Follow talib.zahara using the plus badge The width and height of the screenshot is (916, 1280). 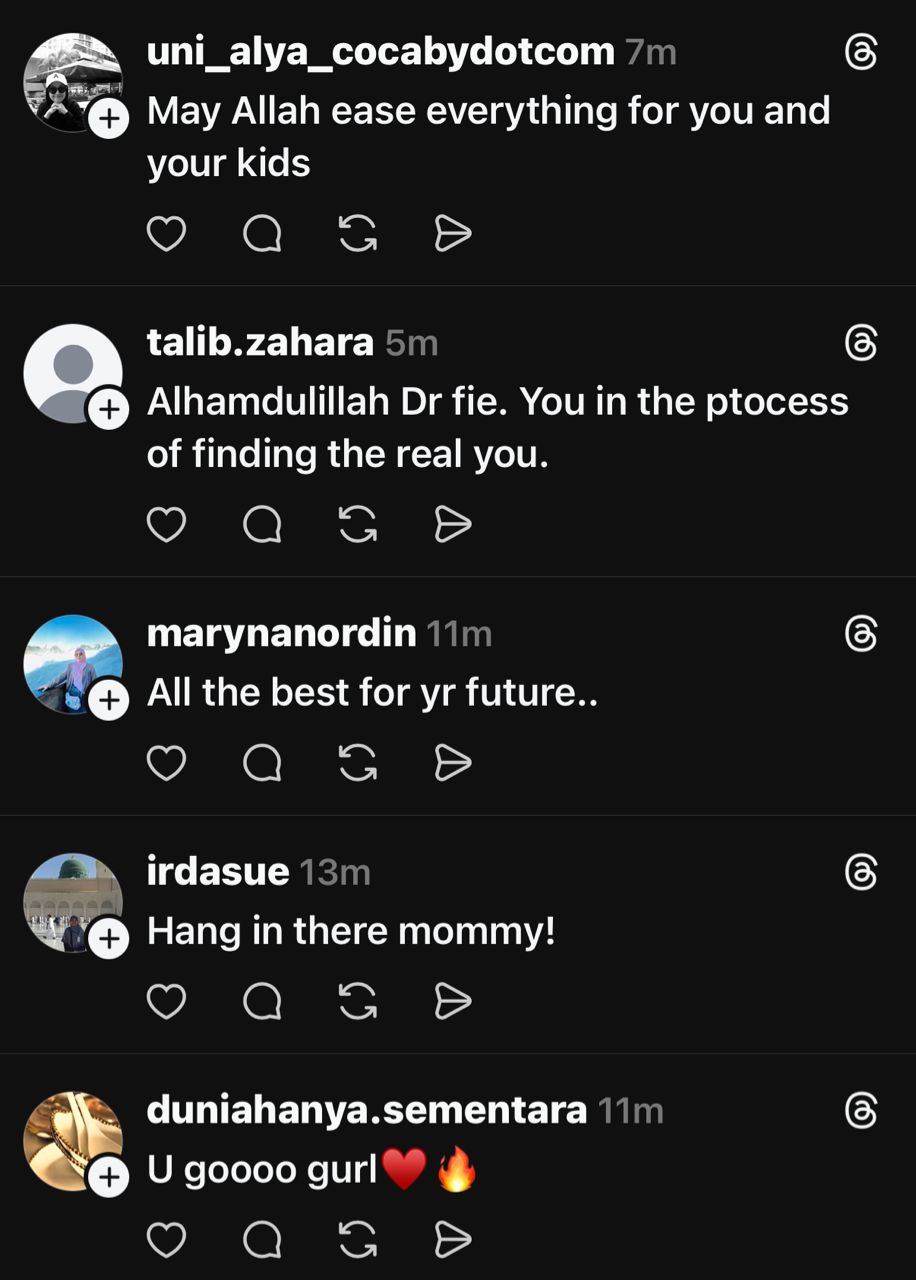pos(108,409)
